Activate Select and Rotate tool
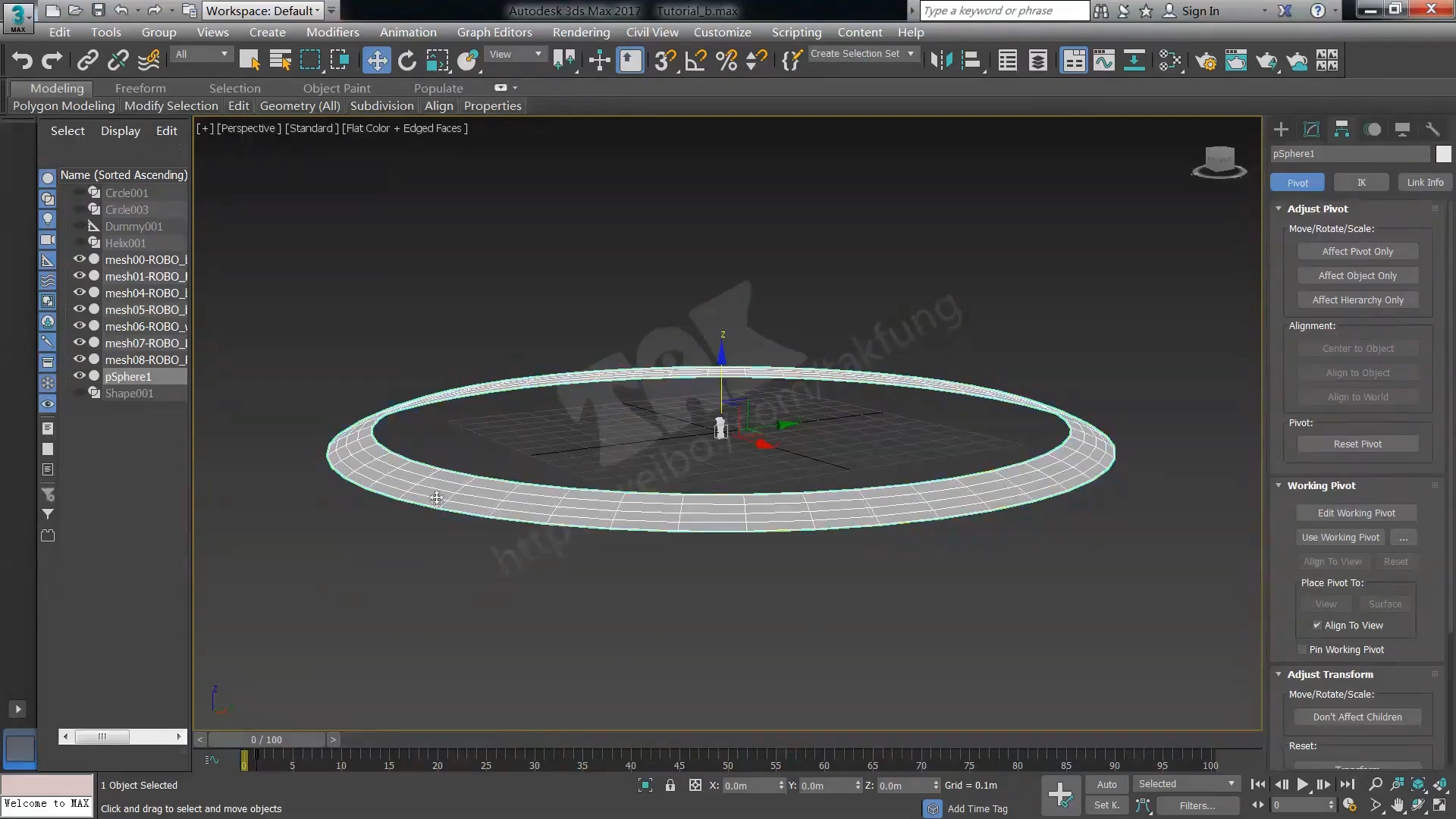The width and height of the screenshot is (1456, 819). coord(407,61)
